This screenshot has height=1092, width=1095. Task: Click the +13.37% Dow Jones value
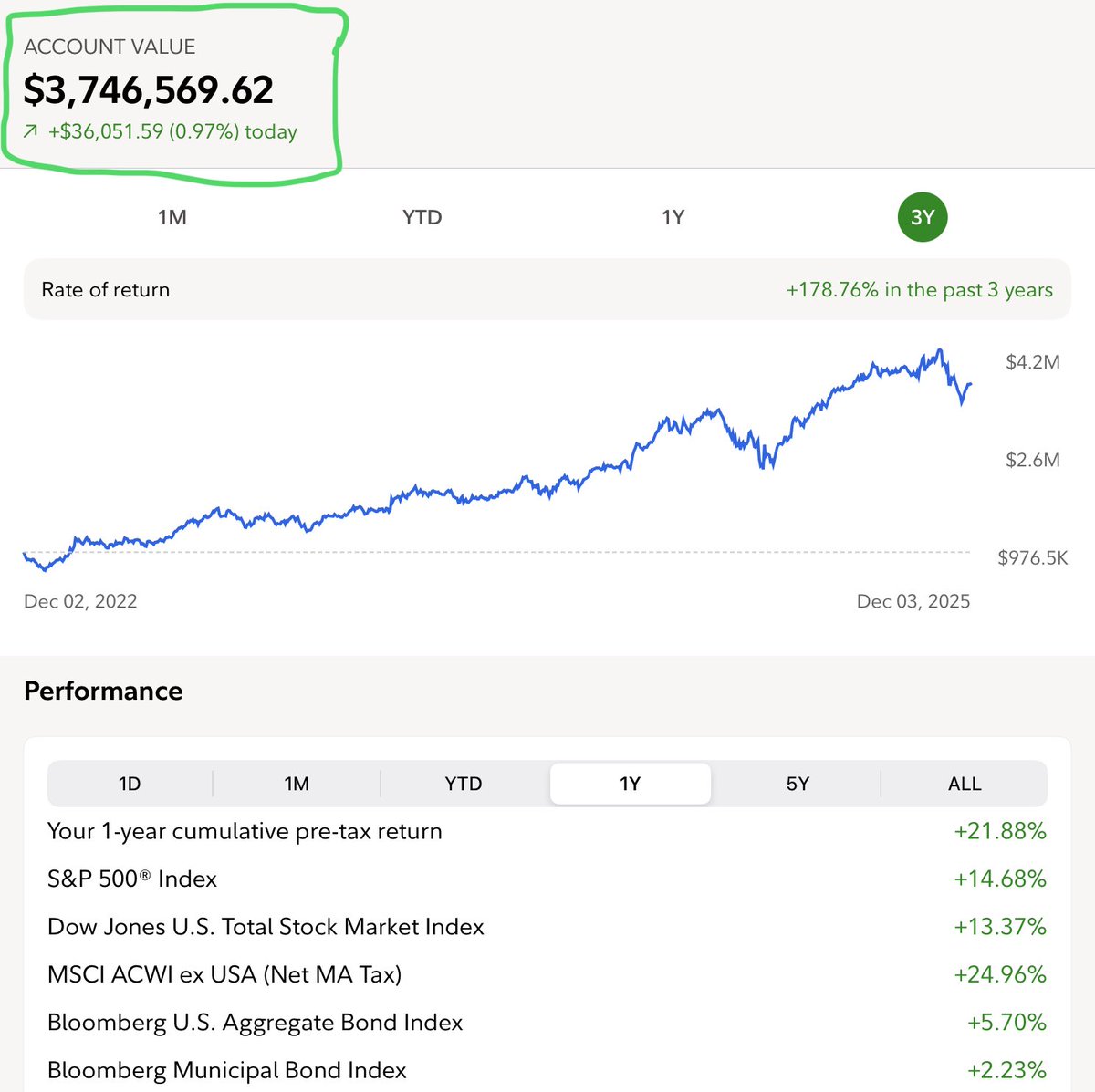coord(1000,927)
